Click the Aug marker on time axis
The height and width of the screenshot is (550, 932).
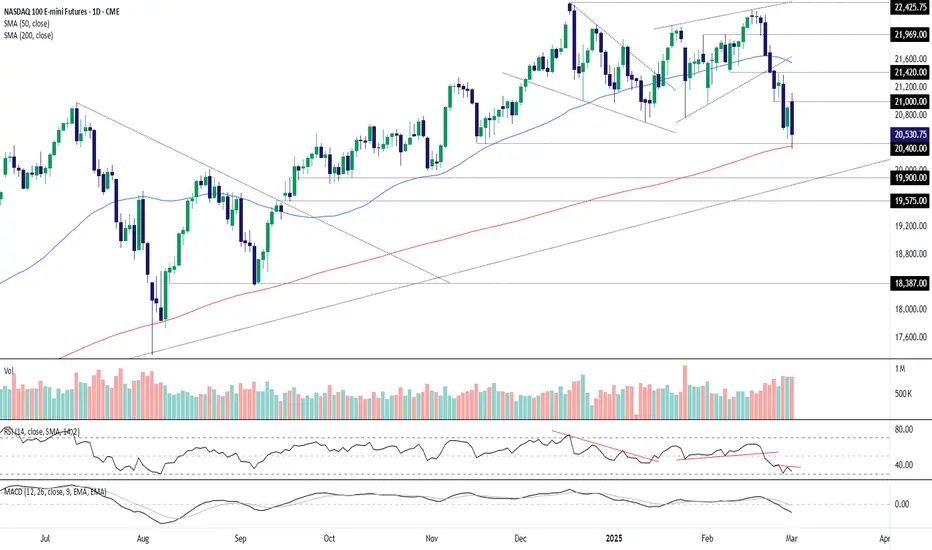coord(143,538)
